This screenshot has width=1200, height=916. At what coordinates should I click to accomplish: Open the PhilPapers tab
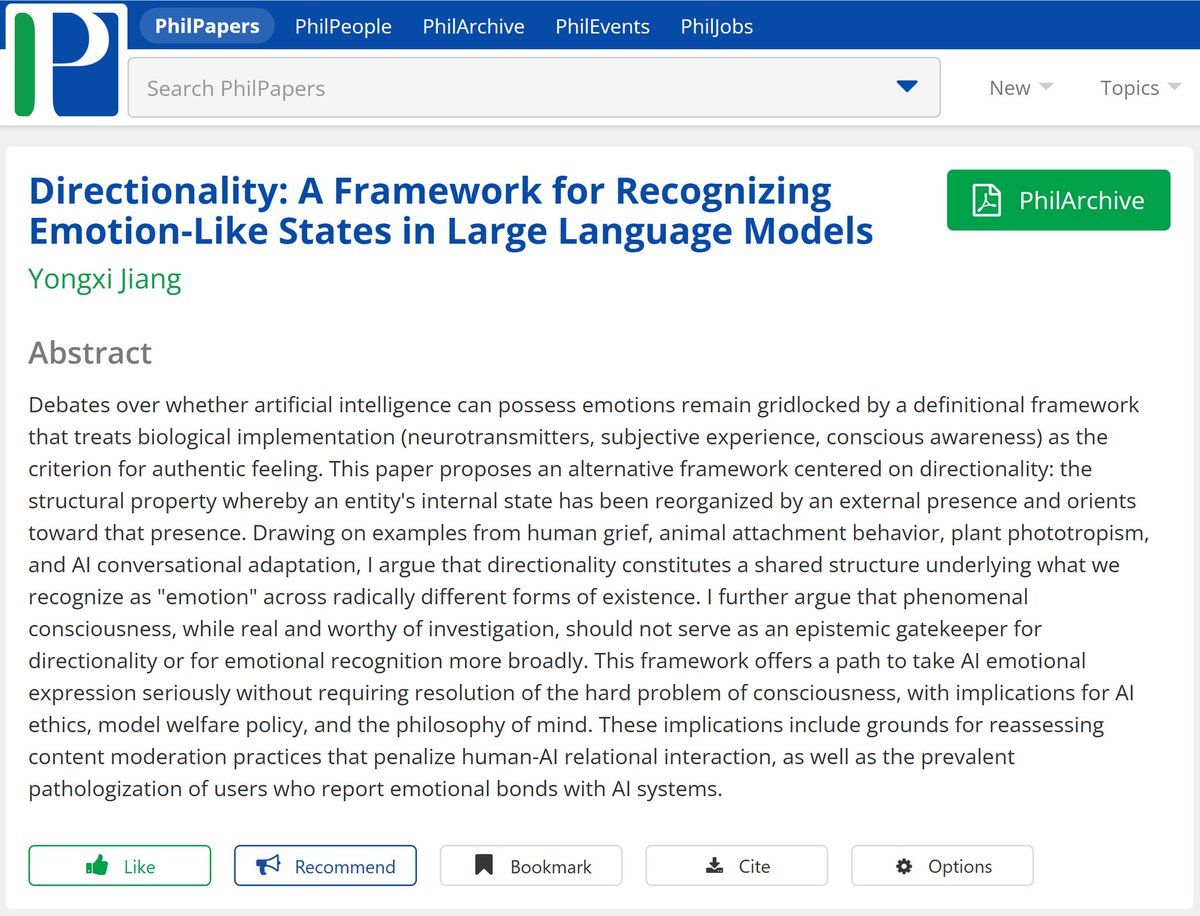point(207,26)
